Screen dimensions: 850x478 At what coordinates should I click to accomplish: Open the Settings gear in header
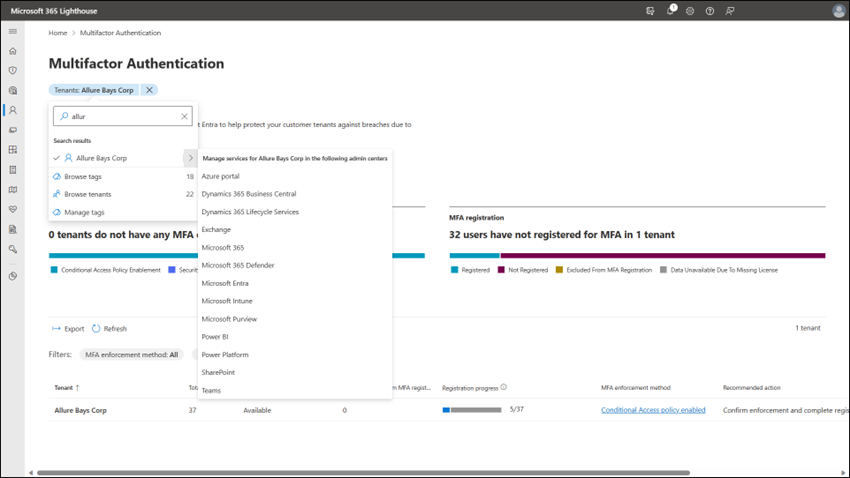pos(690,11)
